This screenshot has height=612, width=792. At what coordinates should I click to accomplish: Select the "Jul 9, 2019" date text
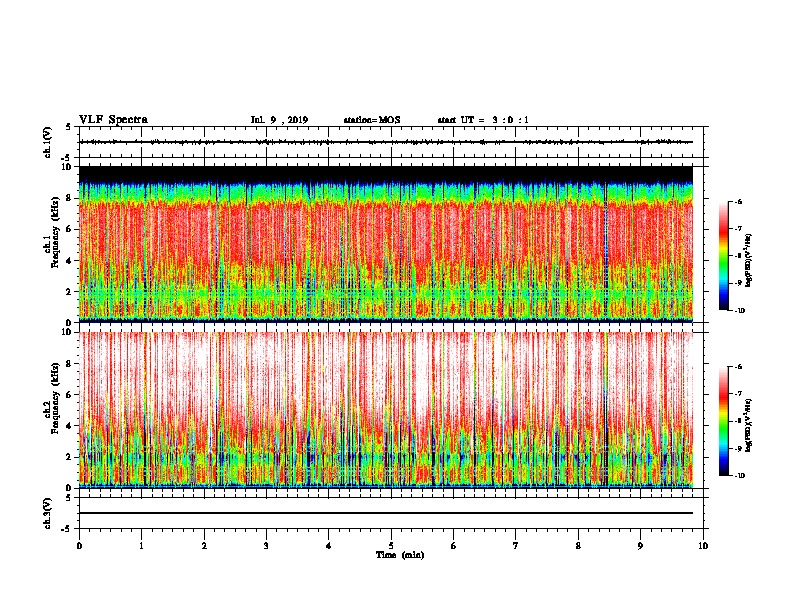[x=279, y=120]
